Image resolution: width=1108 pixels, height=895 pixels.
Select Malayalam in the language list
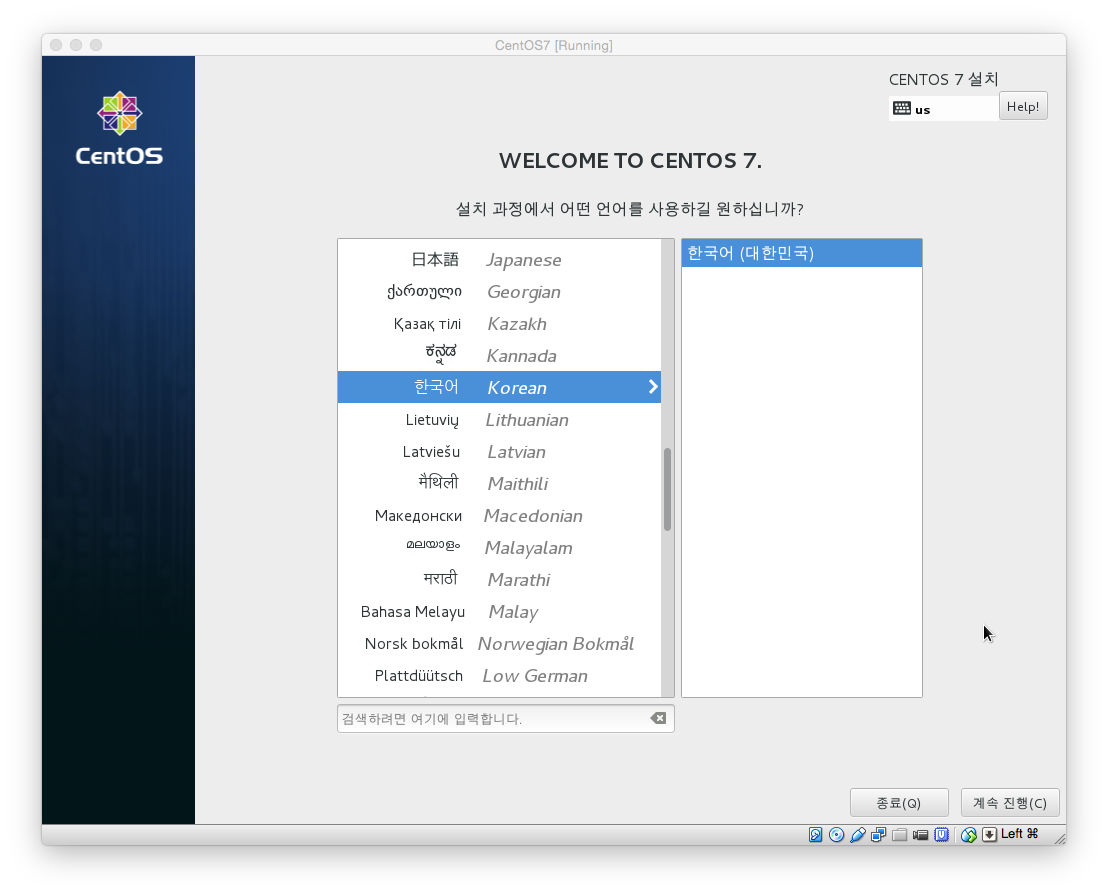click(500, 547)
